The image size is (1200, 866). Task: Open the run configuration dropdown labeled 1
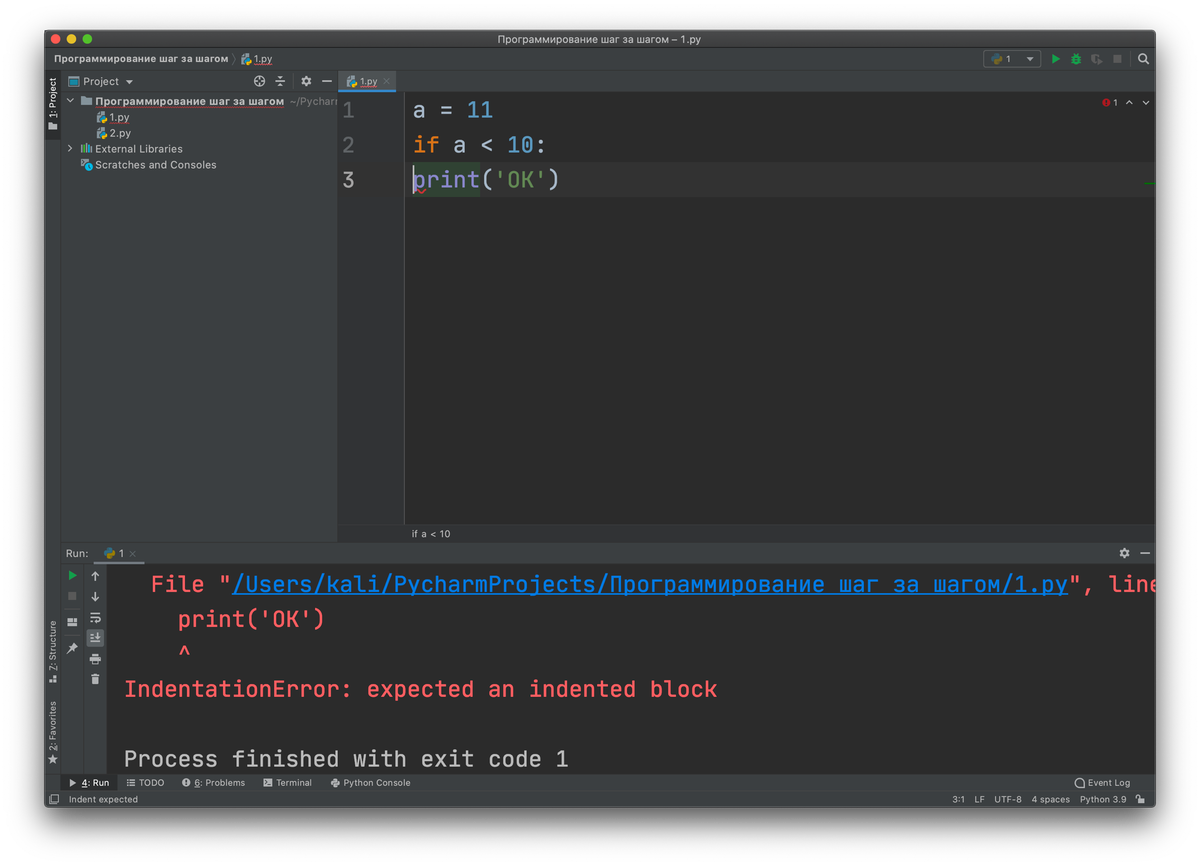pos(1012,59)
